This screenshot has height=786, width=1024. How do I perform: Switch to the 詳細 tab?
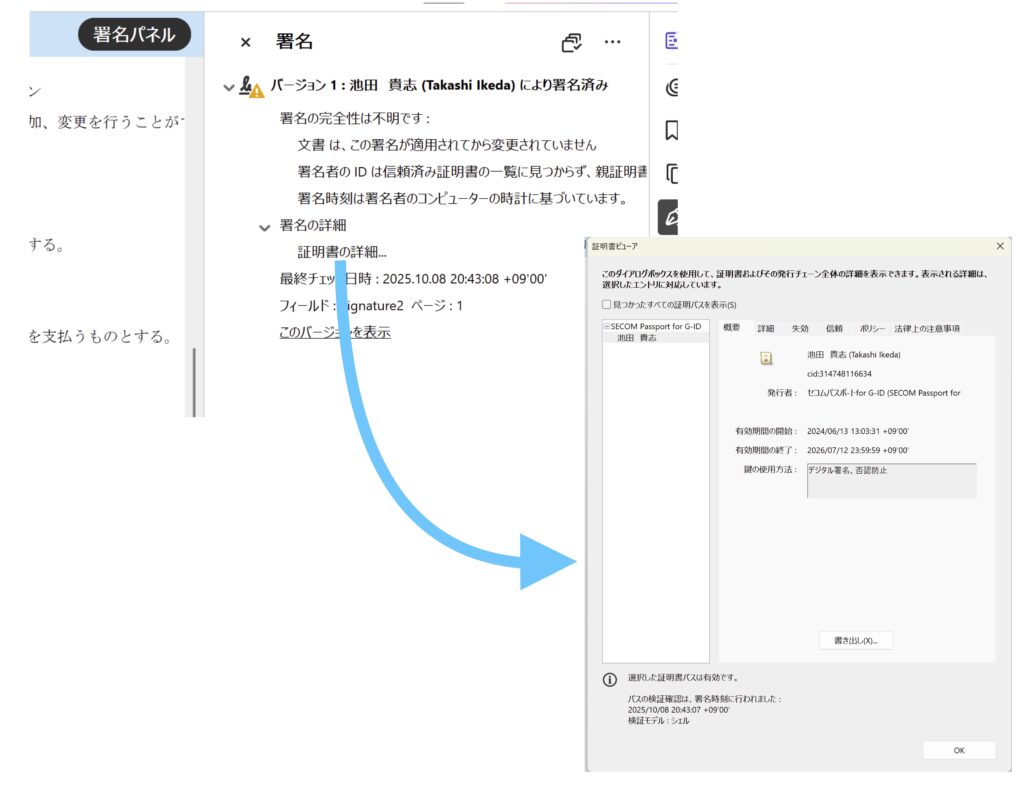pos(765,328)
